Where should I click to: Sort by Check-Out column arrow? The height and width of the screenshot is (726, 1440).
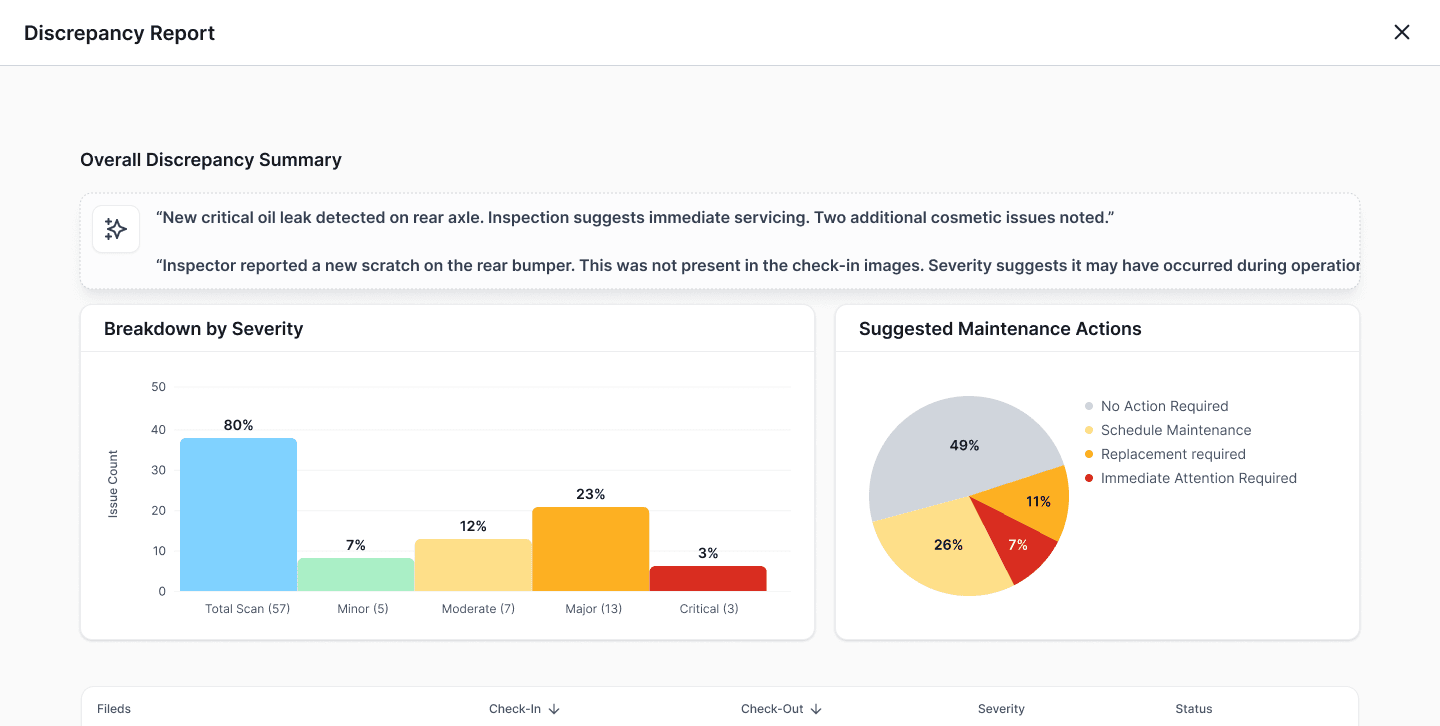click(816, 709)
